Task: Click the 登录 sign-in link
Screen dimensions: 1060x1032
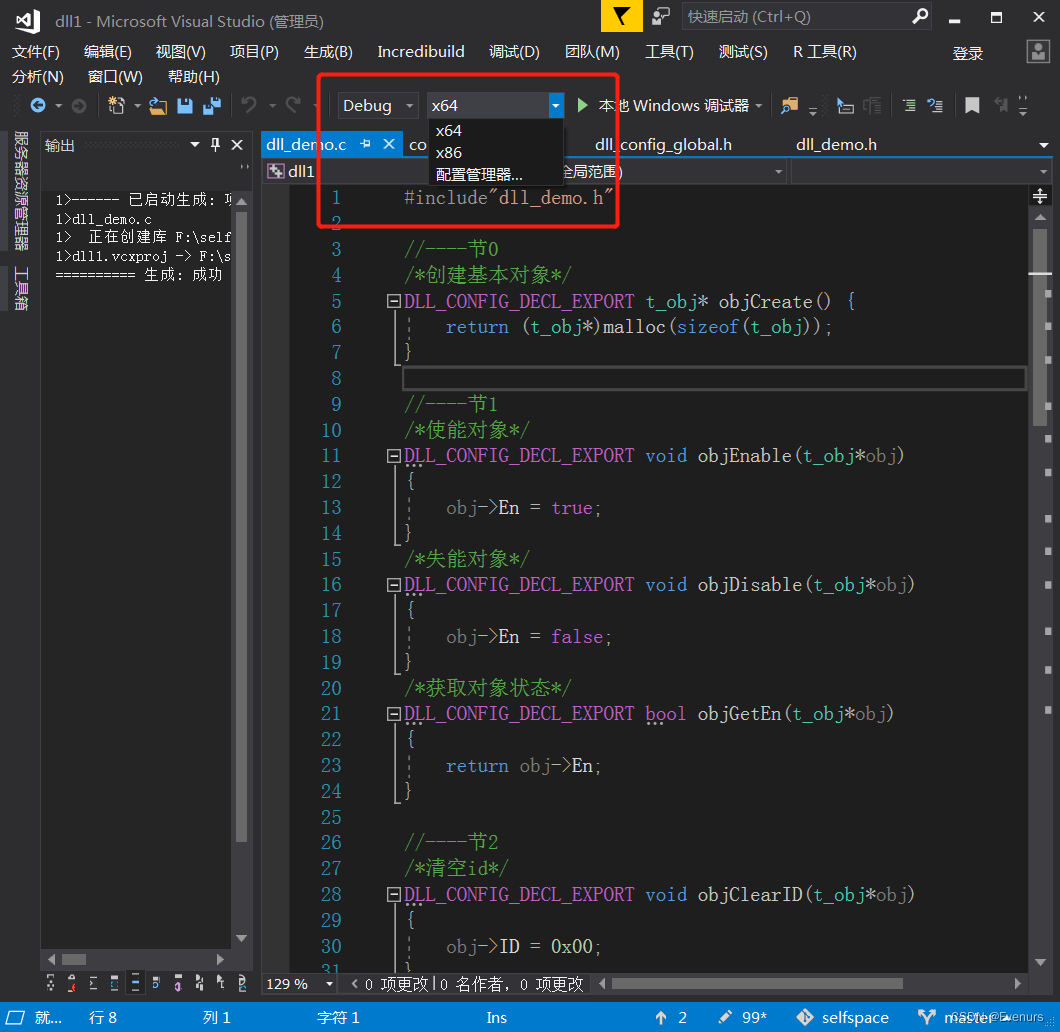Action: pos(967,53)
